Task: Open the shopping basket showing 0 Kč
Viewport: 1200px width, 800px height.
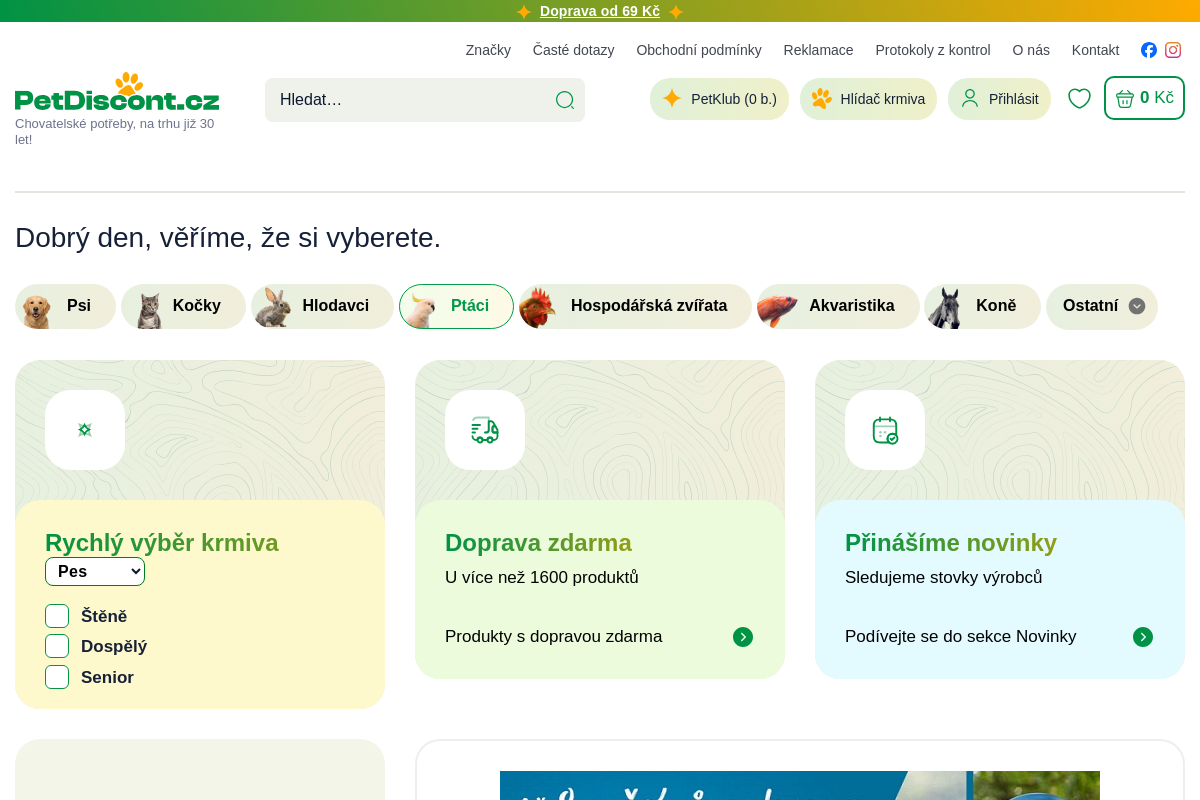Action: [1144, 97]
